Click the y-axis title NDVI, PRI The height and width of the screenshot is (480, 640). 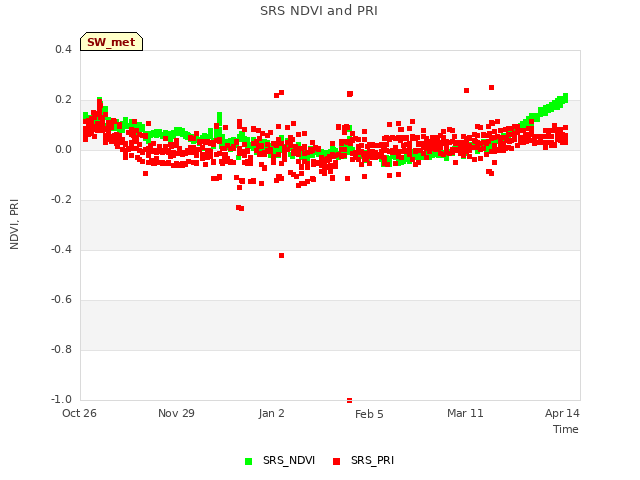[14, 224]
